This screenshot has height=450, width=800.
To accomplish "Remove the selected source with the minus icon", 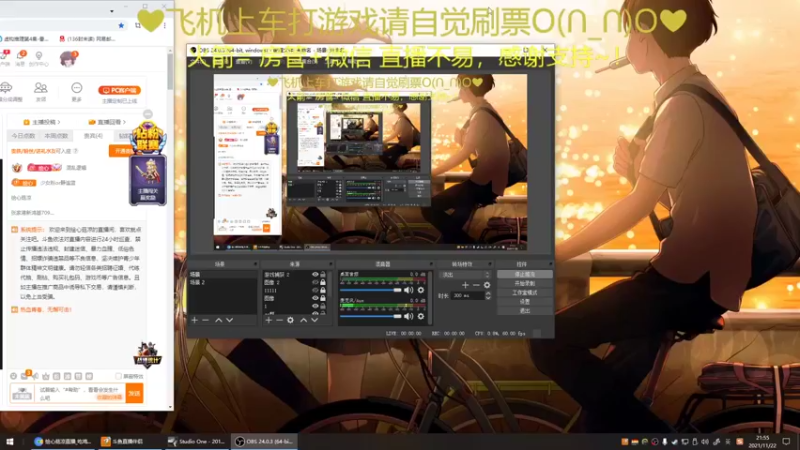I will coord(279,320).
